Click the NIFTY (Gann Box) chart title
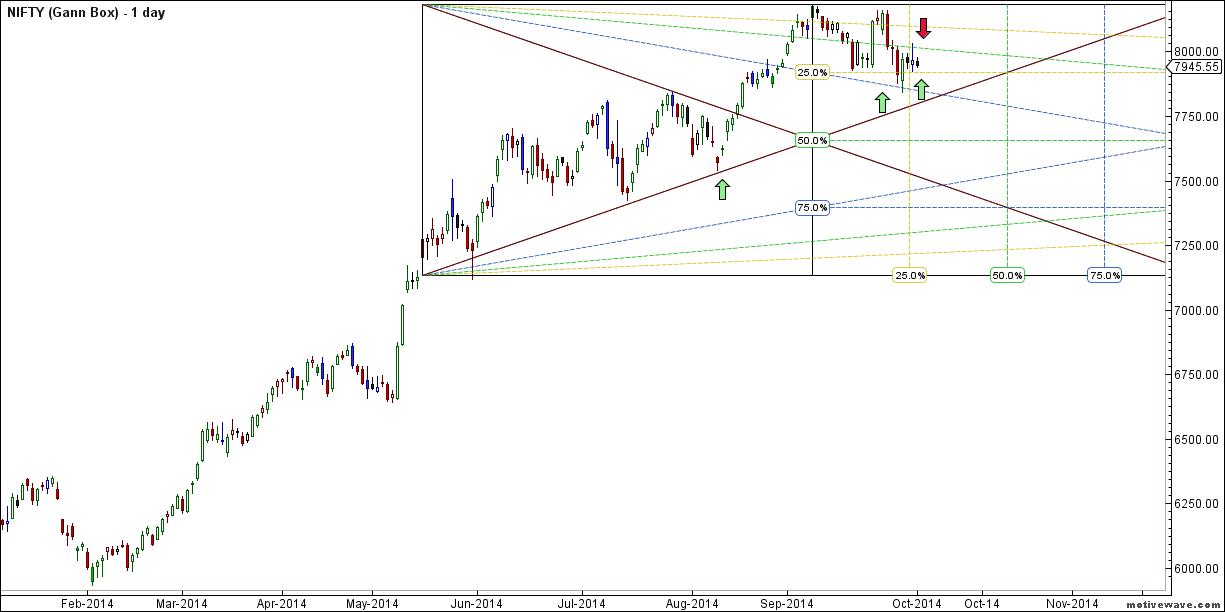The width and height of the screenshot is (1225, 612). 85,13
